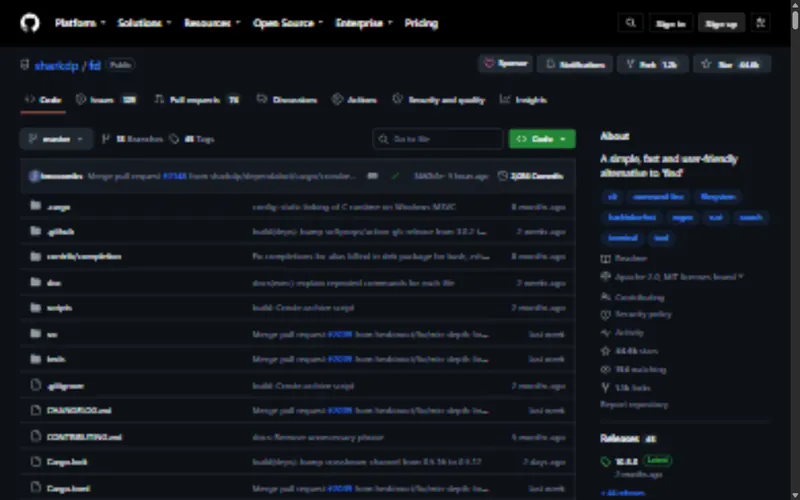Select the rust topic tag

click(716, 217)
